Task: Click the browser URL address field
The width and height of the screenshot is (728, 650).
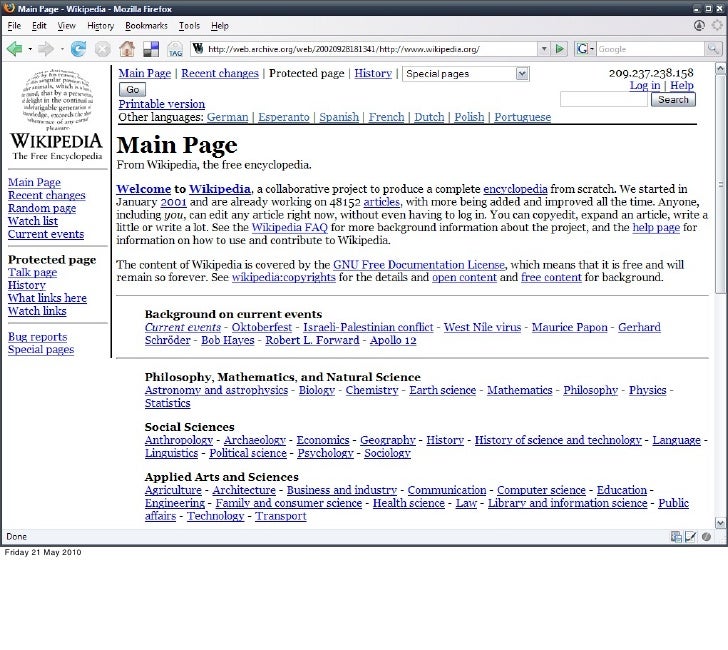Action: pyautogui.click(x=371, y=49)
